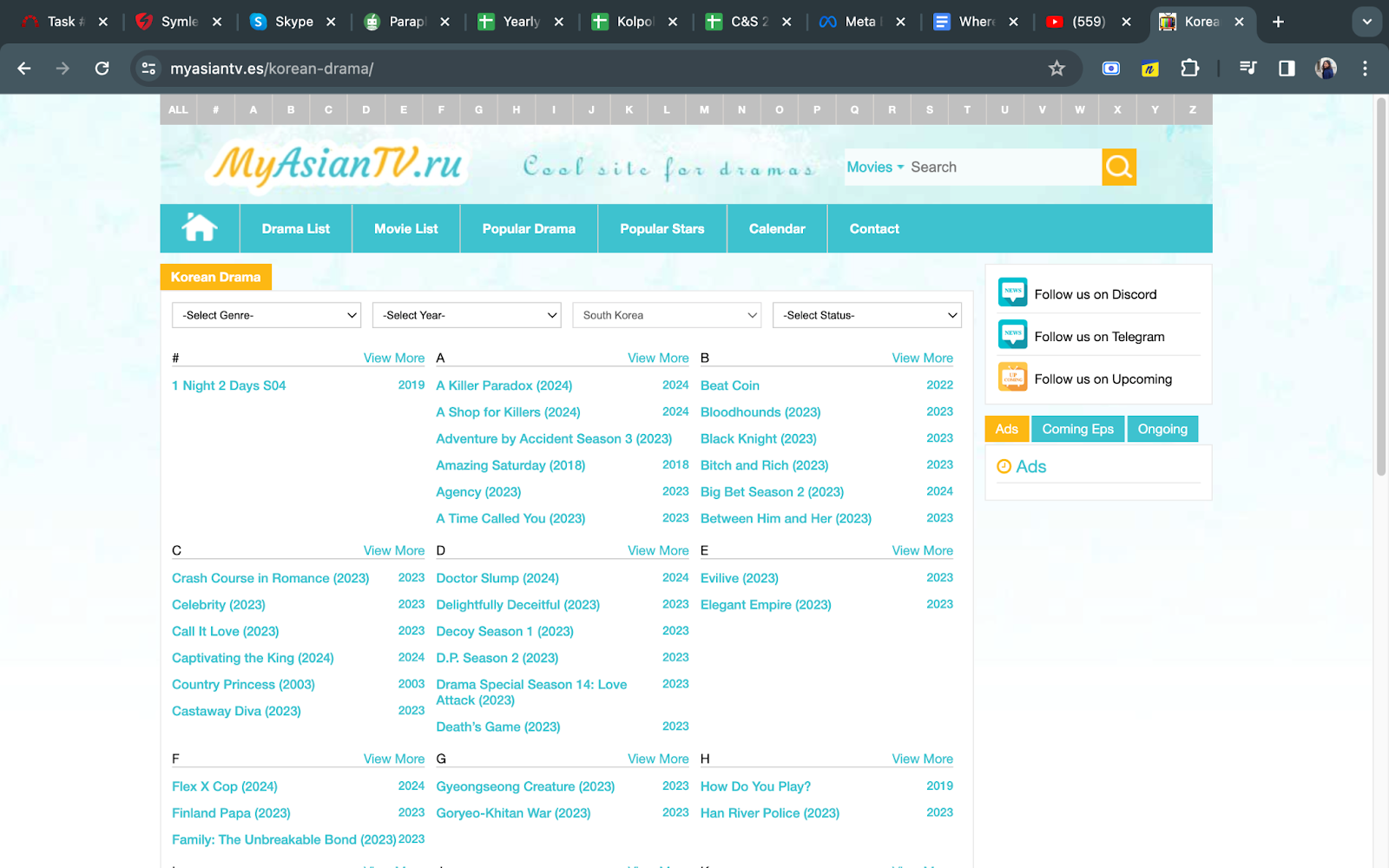Click View More for section A
This screenshot has height=868, width=1389.
point(658,358)
